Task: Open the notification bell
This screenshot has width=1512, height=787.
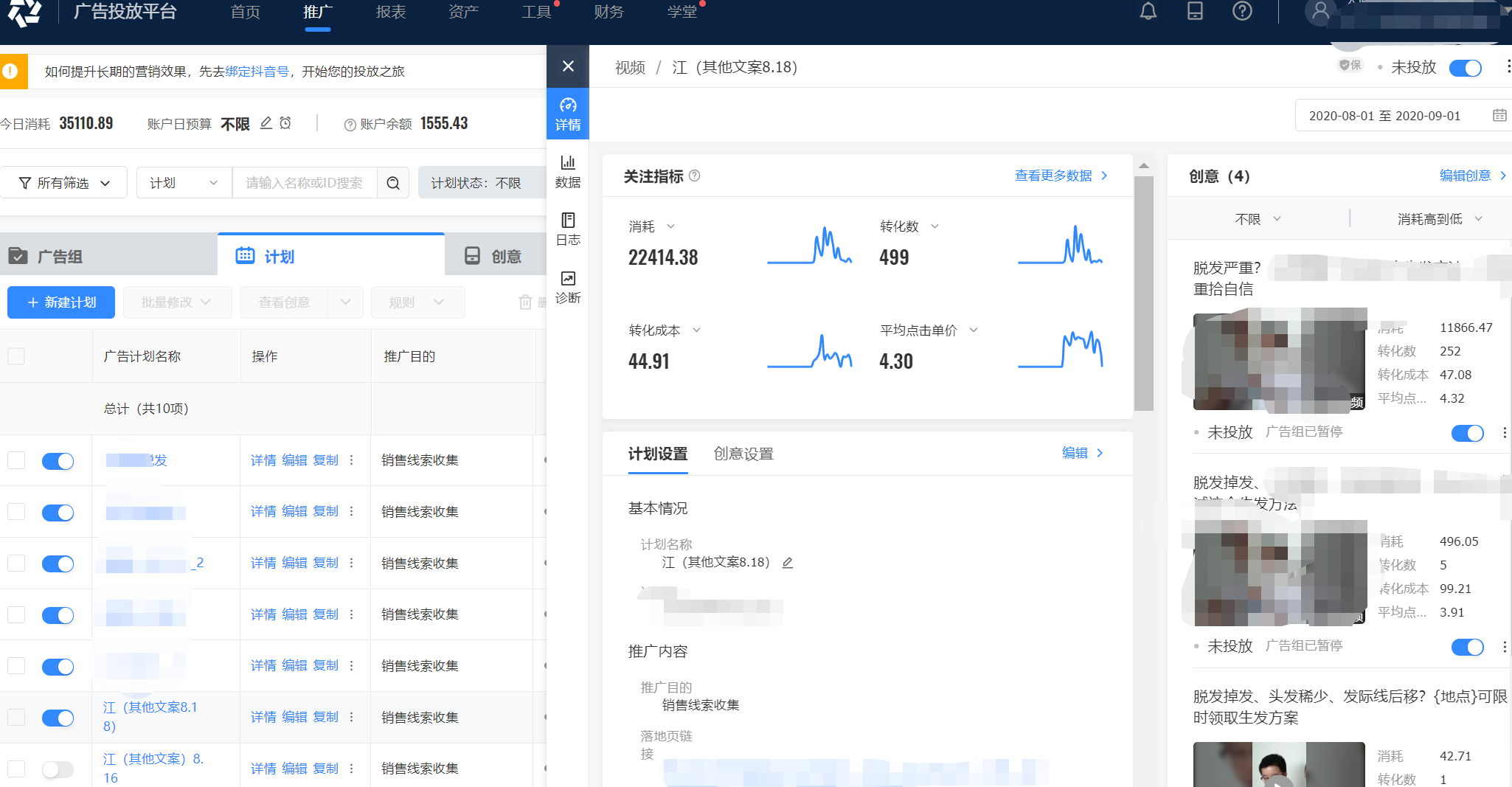Action: pyautogui.click(x=1148, y=11)
